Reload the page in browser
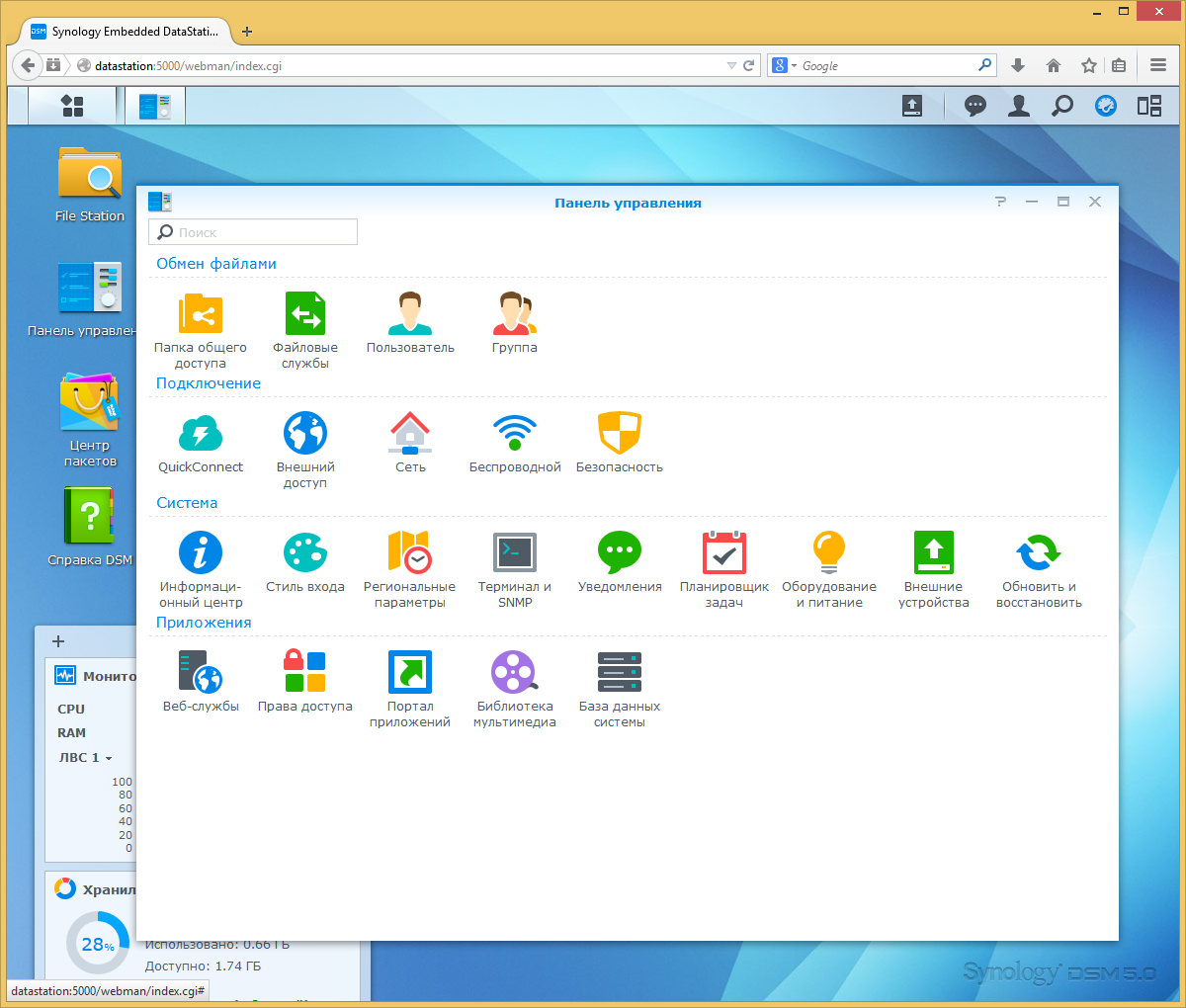The image size is (1186, 1008). [x=749, y=66]
